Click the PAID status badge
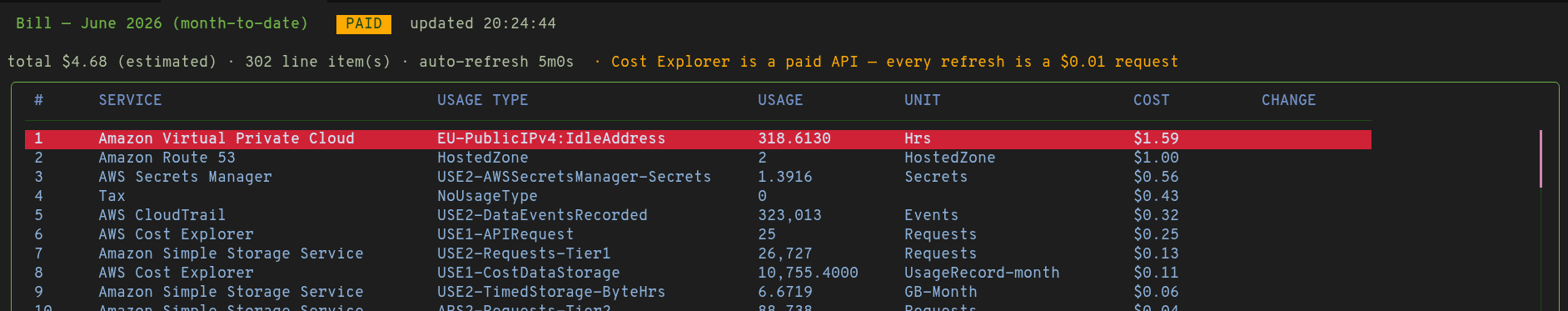This screenshot has height=311, width=1568. 364,23
